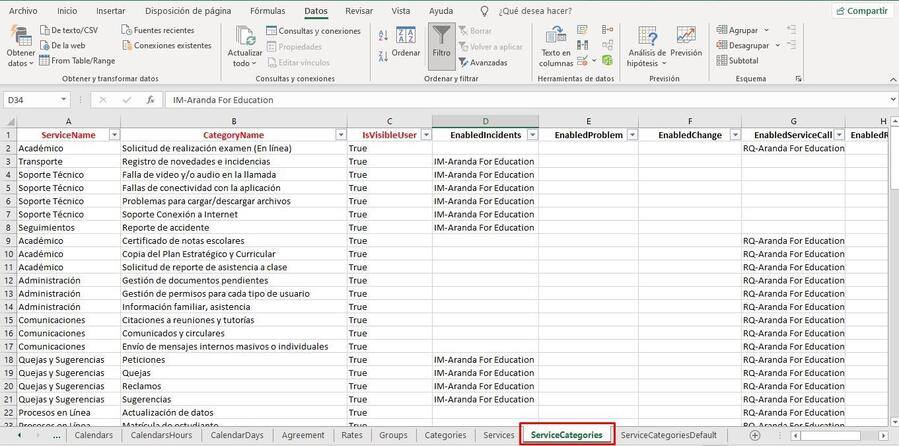899x446 pixels.
Task: Switch to the Fórmulas ribbon tab
Action: click(x=267, y=11)
